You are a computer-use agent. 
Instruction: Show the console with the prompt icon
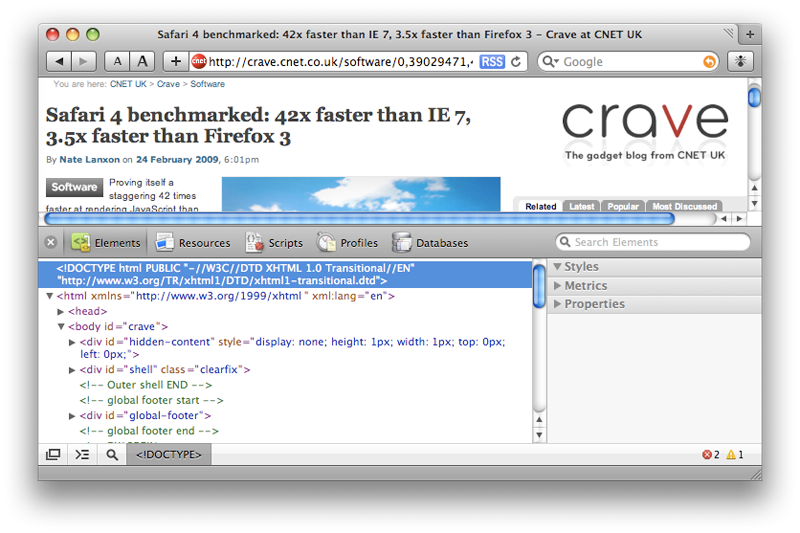click(x=82, y=454)
